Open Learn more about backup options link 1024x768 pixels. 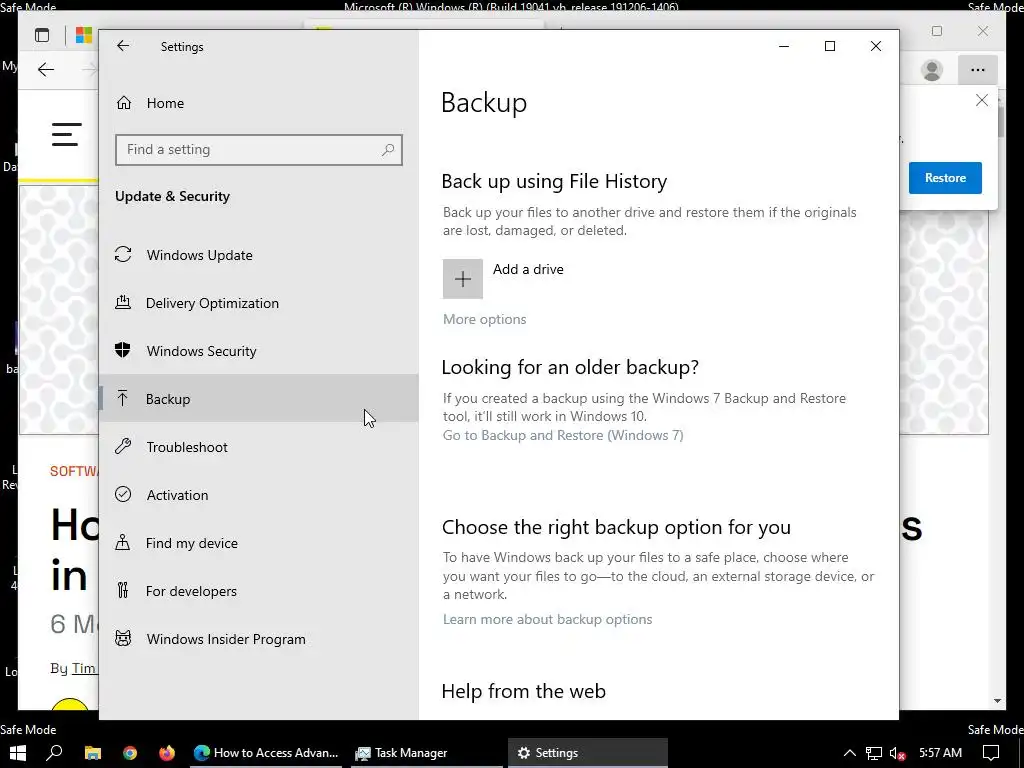pyautogui.click(x=547, y=620)
